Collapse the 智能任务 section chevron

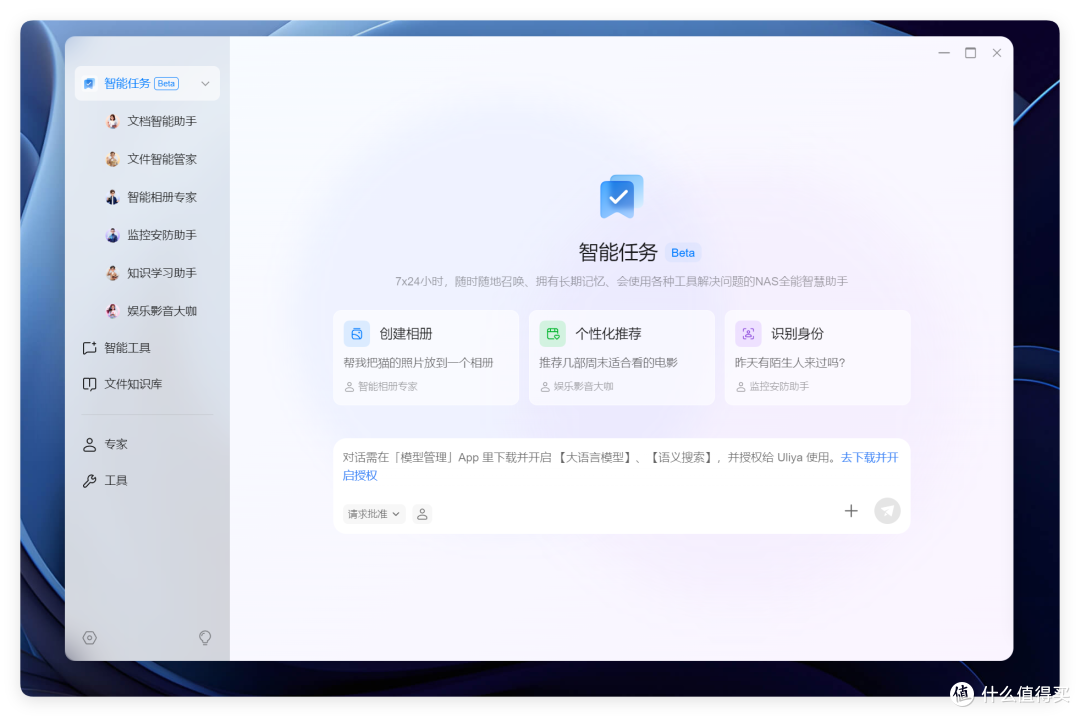point(205,84)
